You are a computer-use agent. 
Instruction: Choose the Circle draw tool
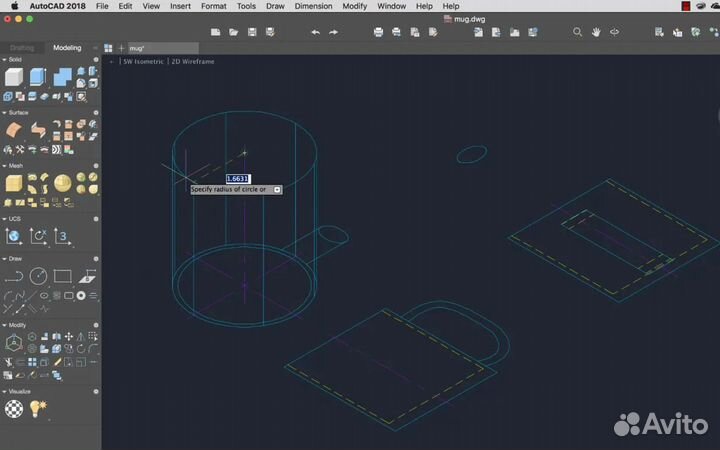pos(38,276)
